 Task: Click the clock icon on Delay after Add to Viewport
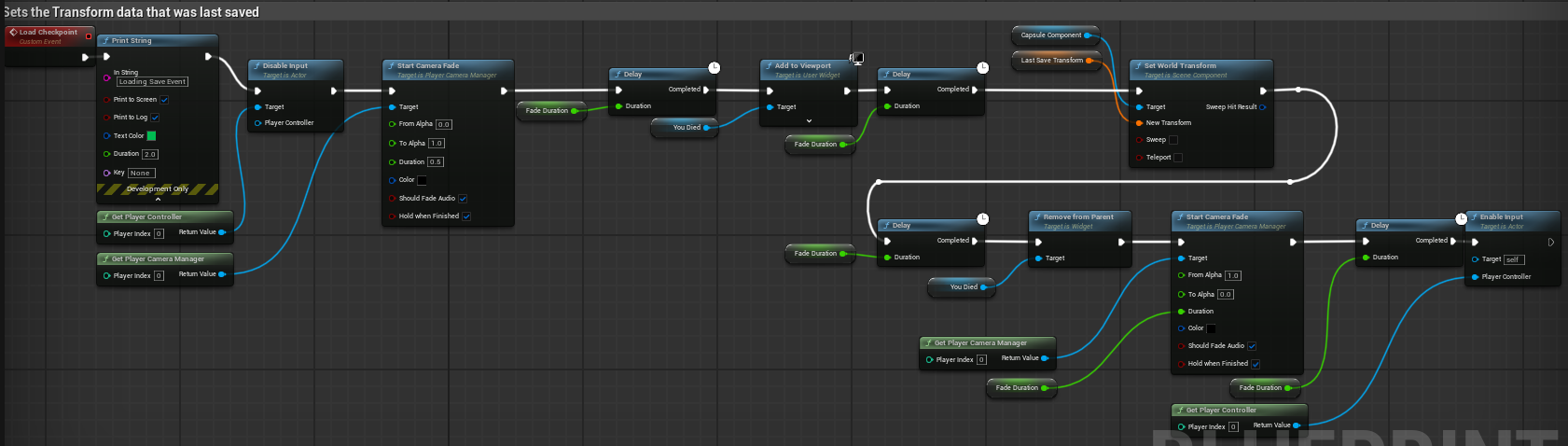(982, 67)
